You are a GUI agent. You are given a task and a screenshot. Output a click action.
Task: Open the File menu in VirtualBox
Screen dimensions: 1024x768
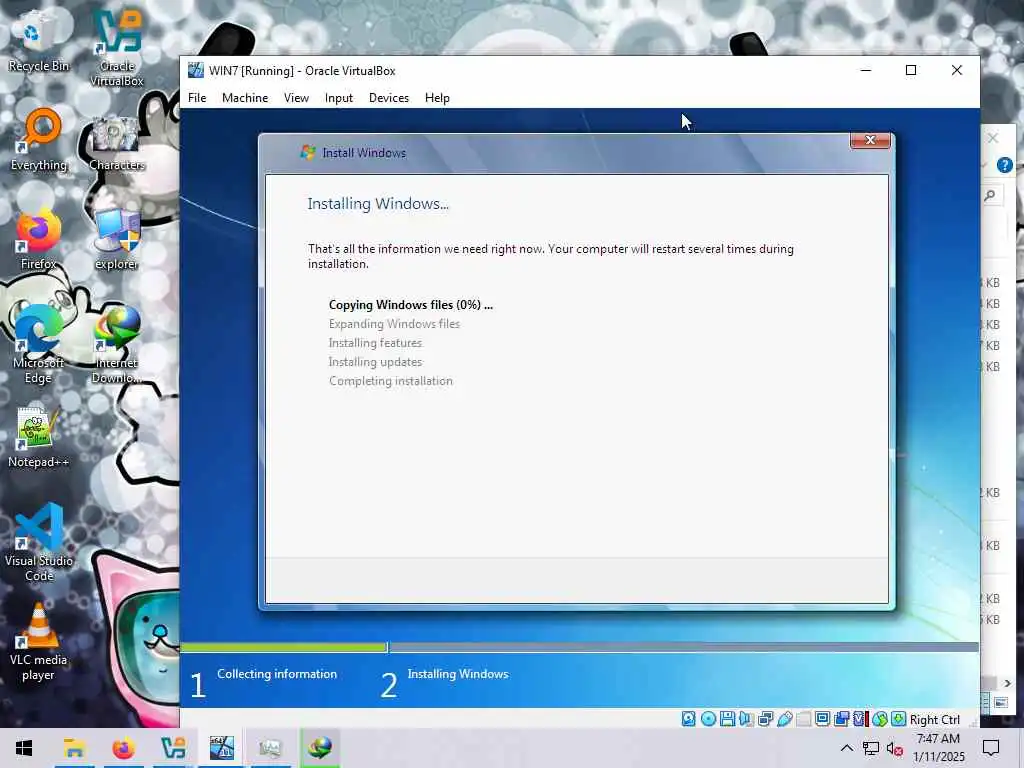(x=197, y=98)
